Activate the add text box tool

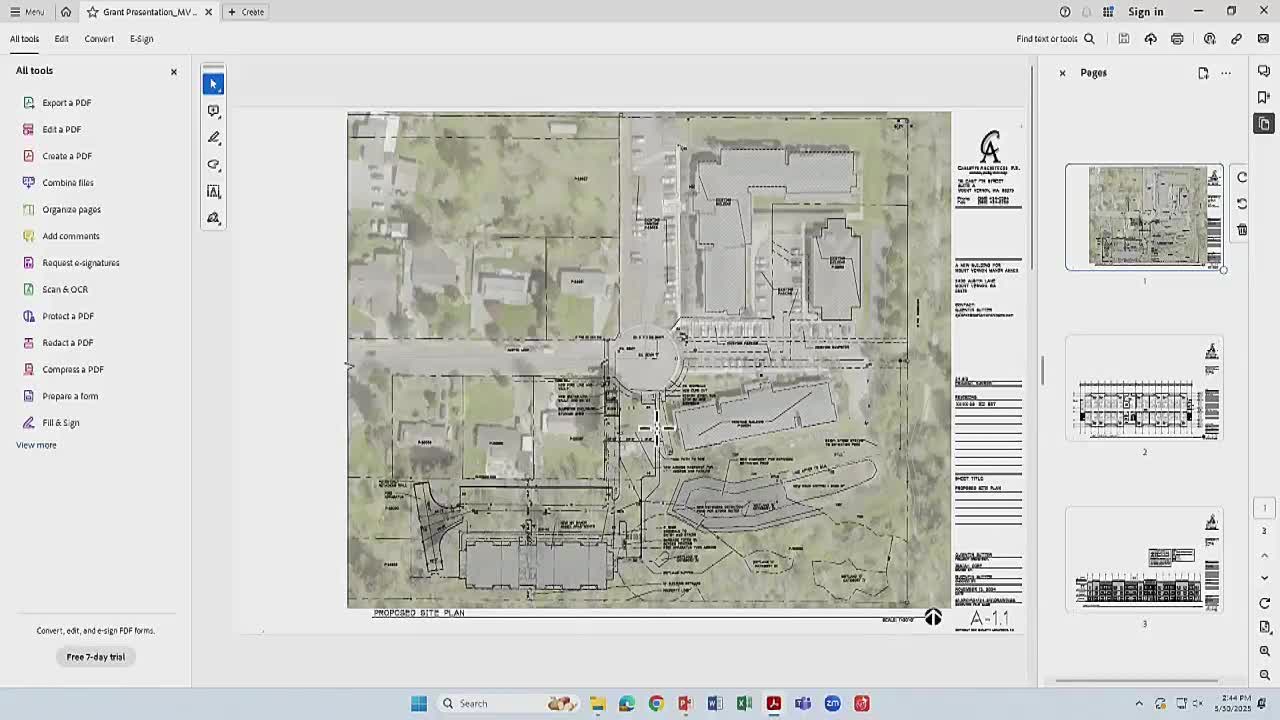point(213,191)
